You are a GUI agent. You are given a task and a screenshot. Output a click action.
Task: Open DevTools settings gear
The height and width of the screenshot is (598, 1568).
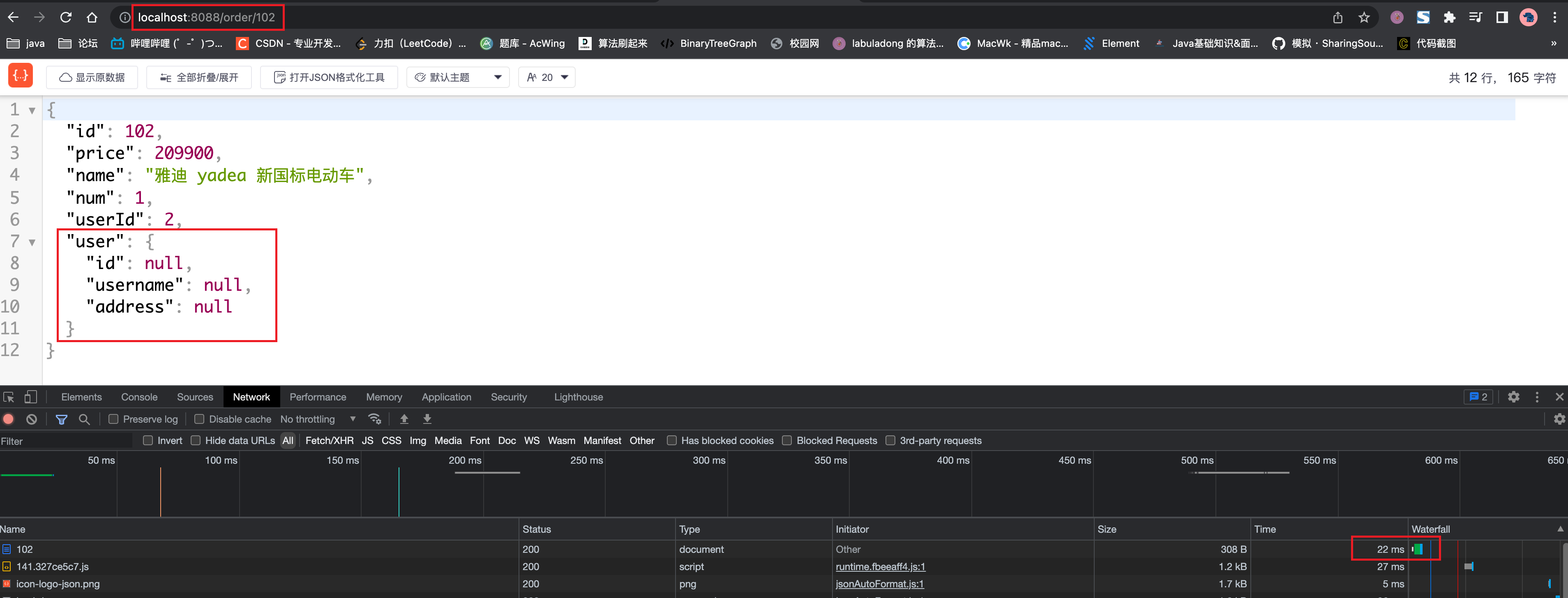tap(1513, 397)
